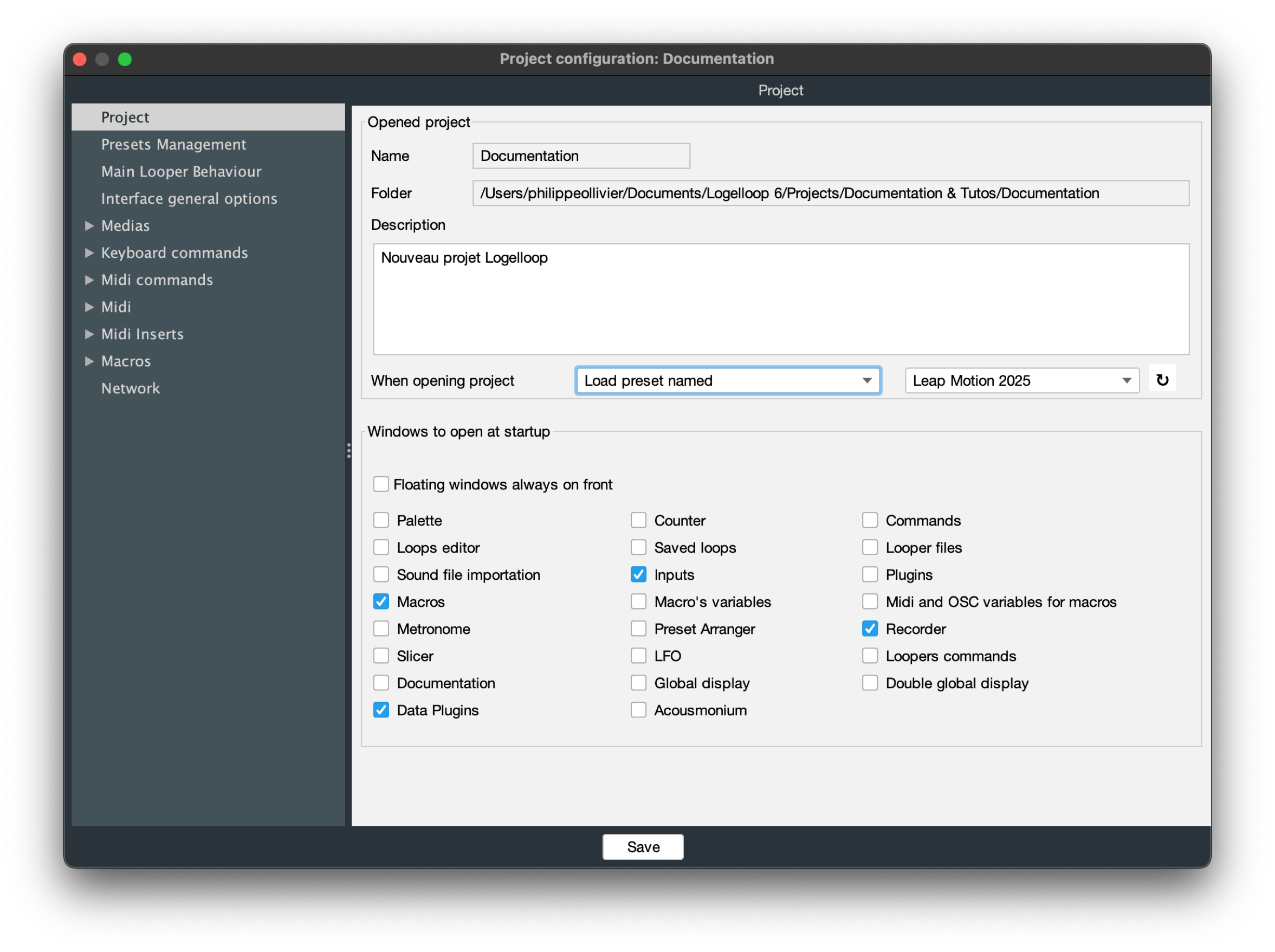
Task: Click inside the Description text area
Action: click(x=781, y=299)
